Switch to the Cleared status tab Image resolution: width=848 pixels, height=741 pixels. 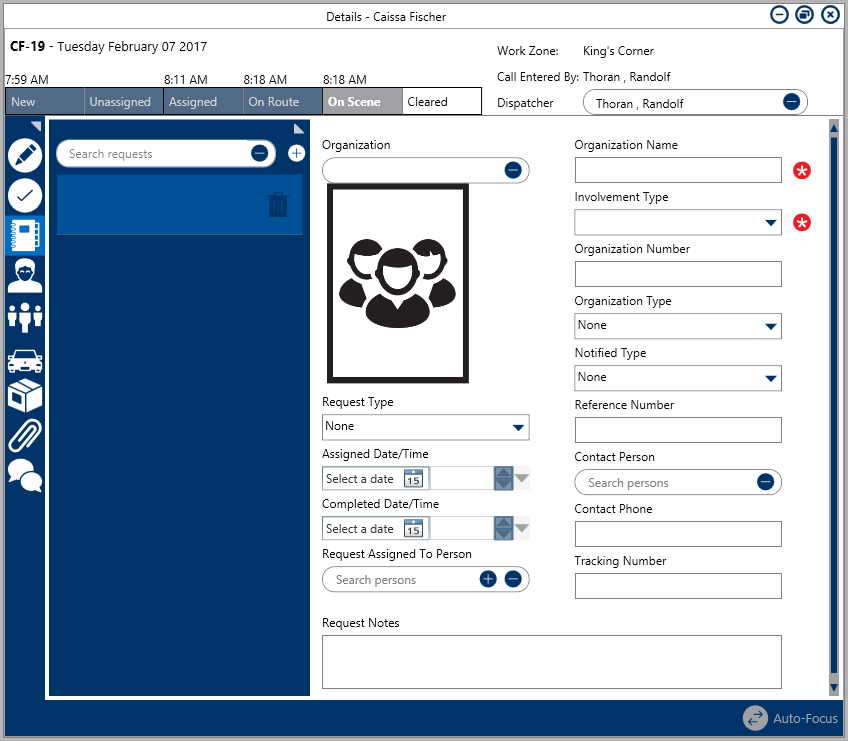[x=441, y=102]
